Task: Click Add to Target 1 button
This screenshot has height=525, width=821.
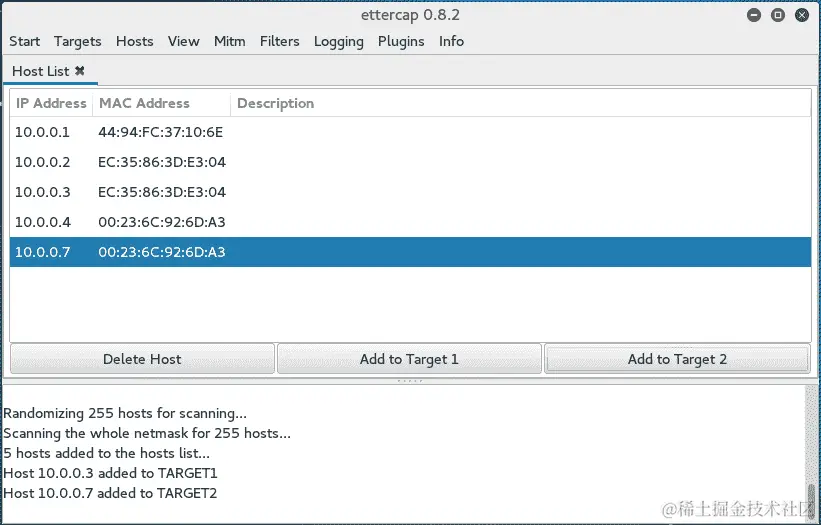Action: tap(409, 359)
